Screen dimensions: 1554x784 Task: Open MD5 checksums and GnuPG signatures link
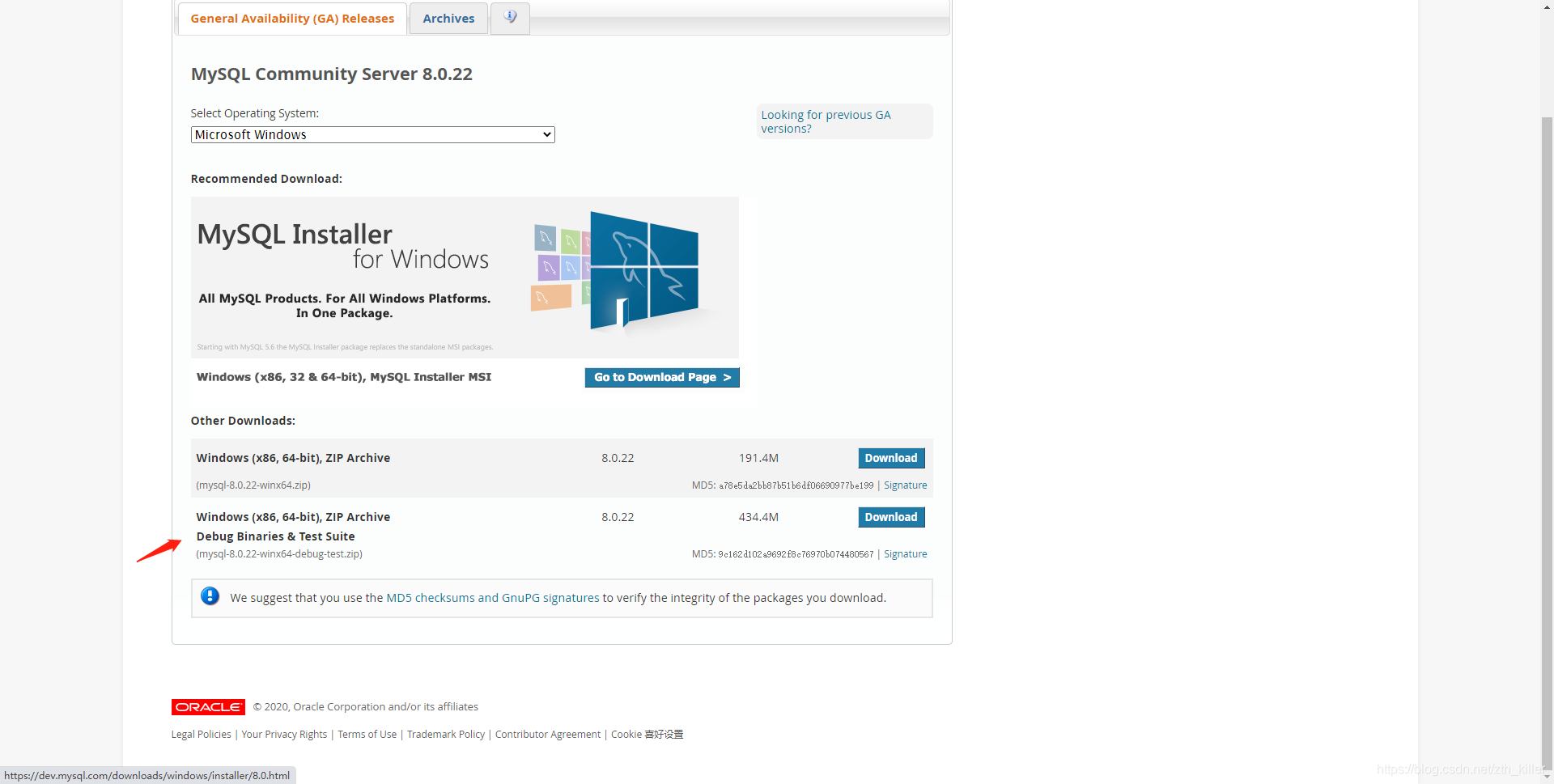pyautogui.click(x=493, y=598)
